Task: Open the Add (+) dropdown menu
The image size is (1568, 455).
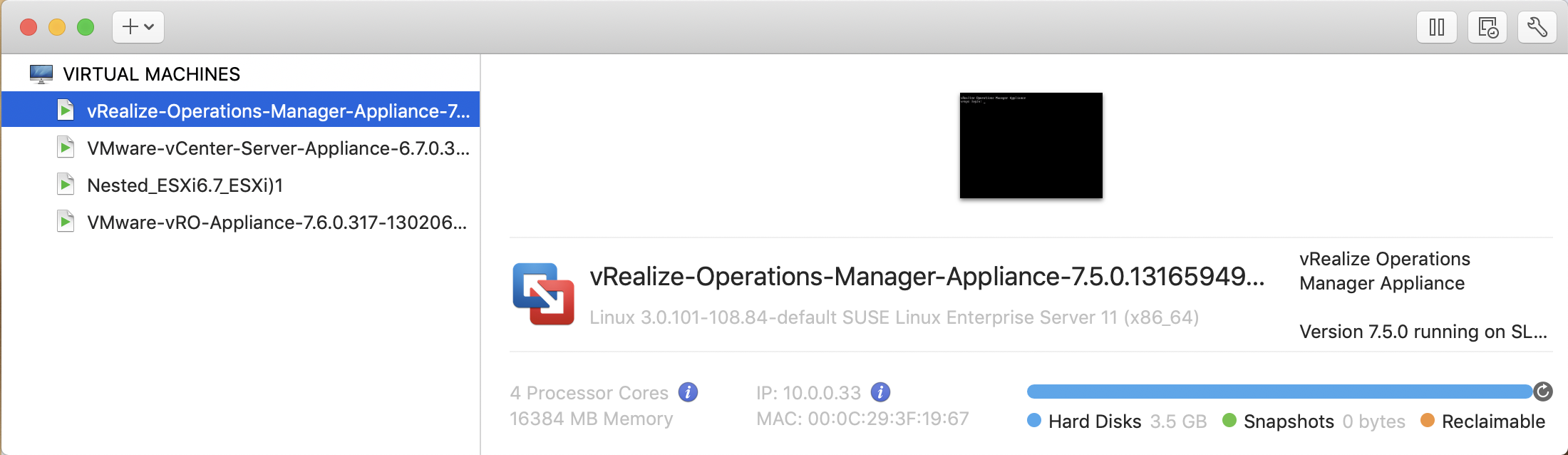Action: (x=138, y=28)
